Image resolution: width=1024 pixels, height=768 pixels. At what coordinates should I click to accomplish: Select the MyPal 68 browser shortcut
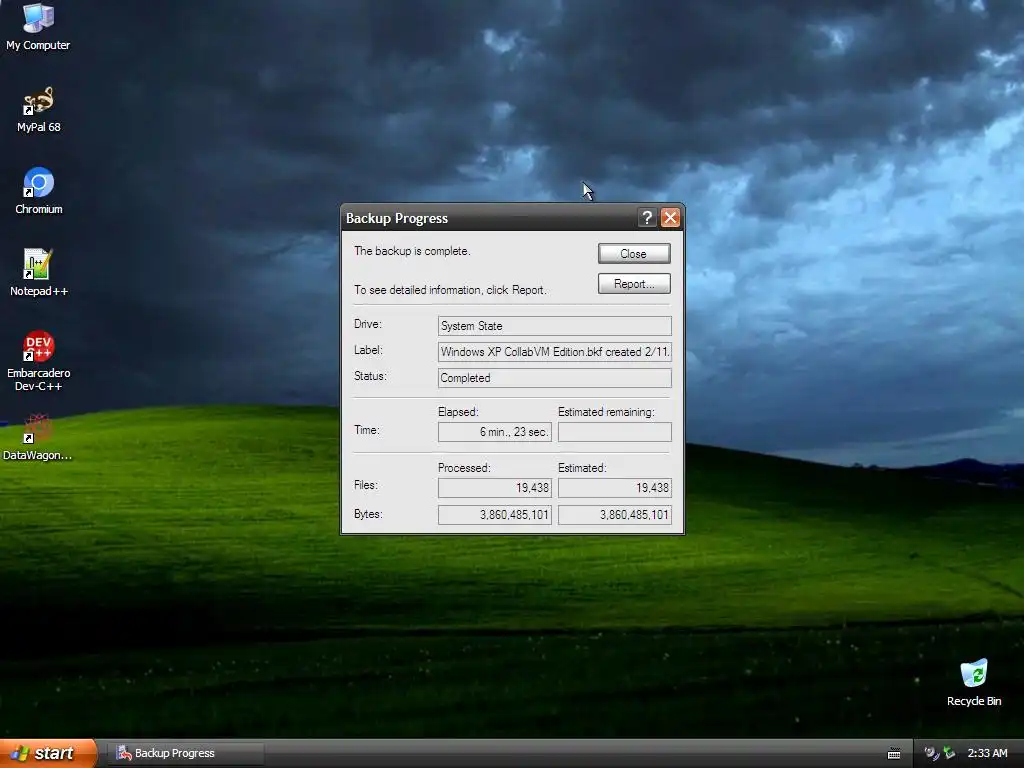[39, 109]
